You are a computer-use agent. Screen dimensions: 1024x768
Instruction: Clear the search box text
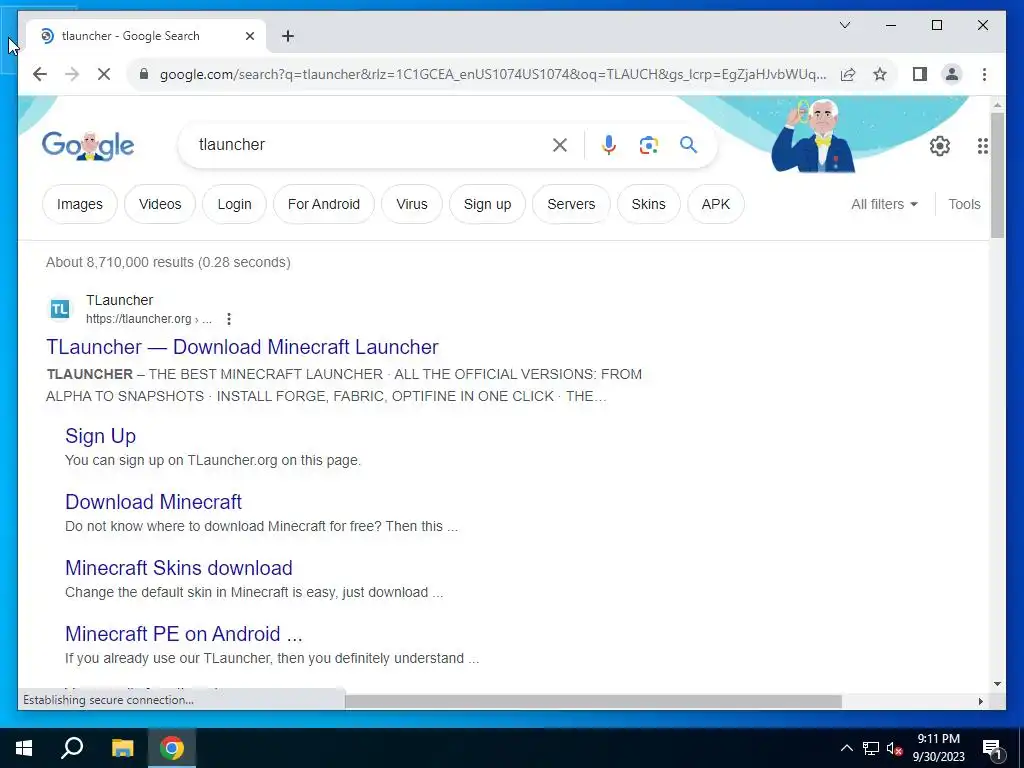(x=560, y=145)
